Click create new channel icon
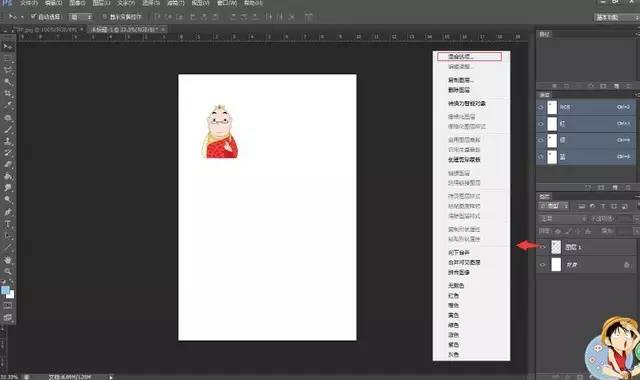The height and width of the screenshot is (380, 640). click(x=615, y=188)
